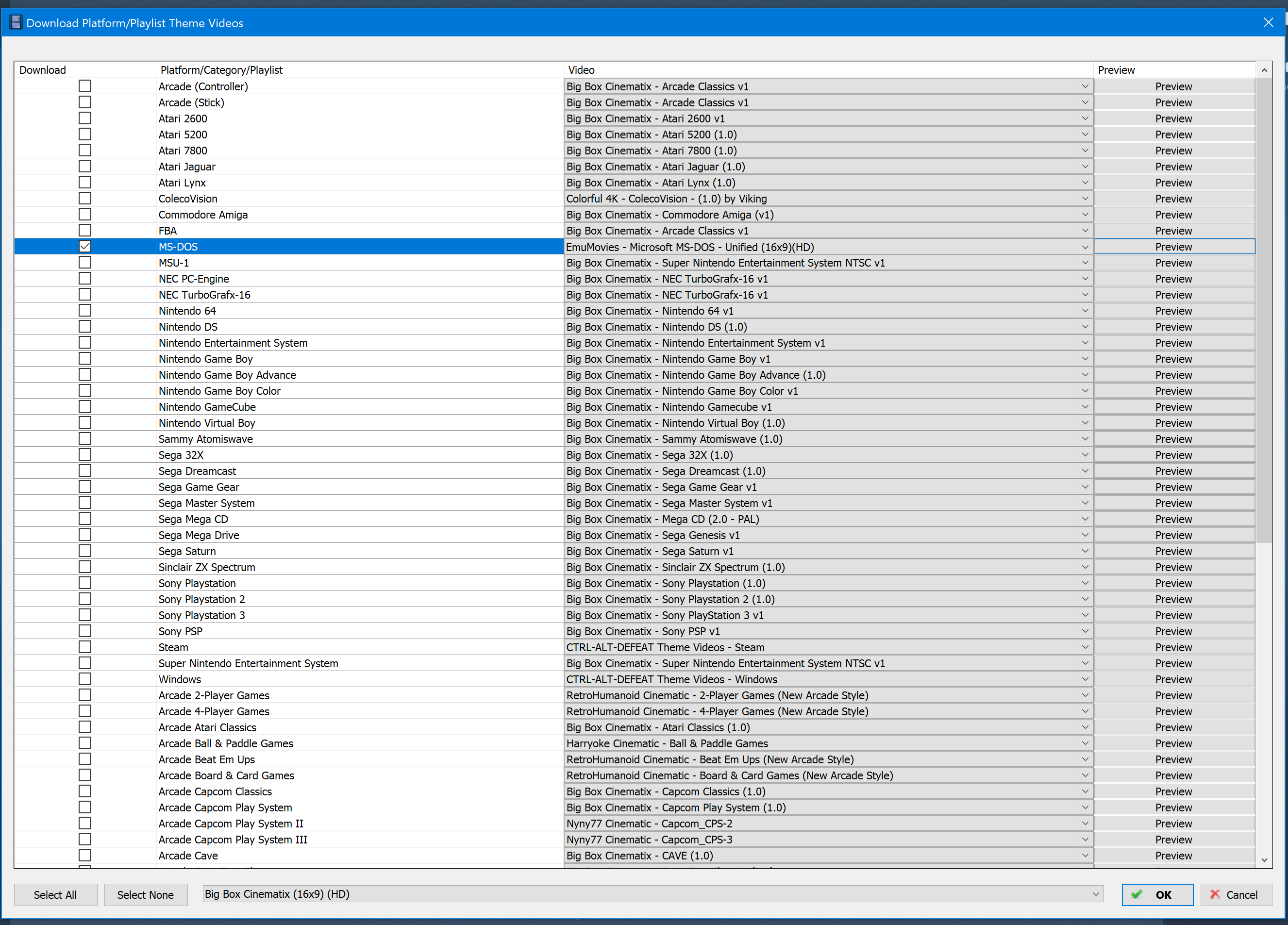Image resolution: width=1288 pixels, height=925 pixels.
Task: Select the NEC TurboGrafx-16 platform name
Action: tap(204, 295)
